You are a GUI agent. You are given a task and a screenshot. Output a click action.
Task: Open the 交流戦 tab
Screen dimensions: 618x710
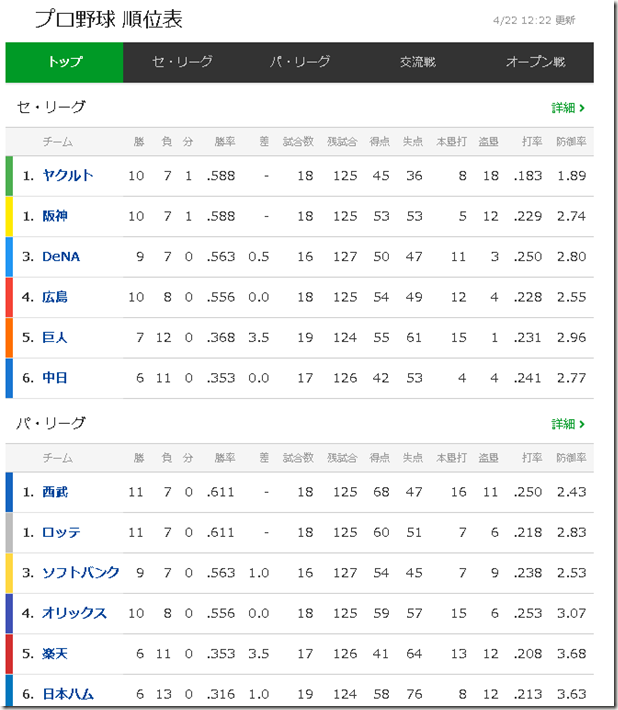tap(417, 62)
